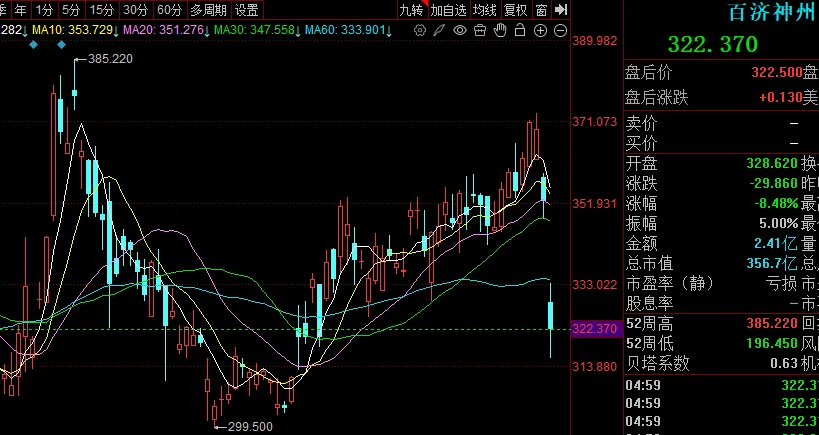This screenshot has width=819, height=435.
Task: Click the 313.880 price axis label
Action: (595, 367)
